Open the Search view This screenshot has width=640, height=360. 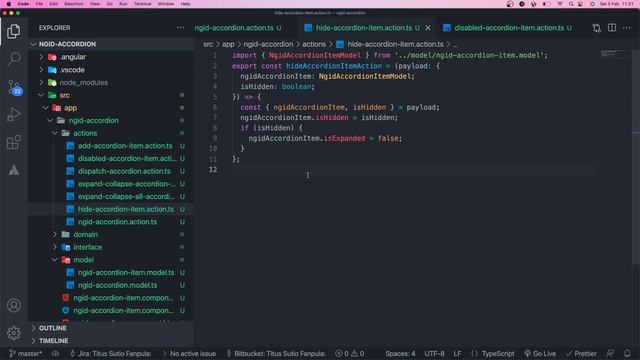tap(13, 58)
